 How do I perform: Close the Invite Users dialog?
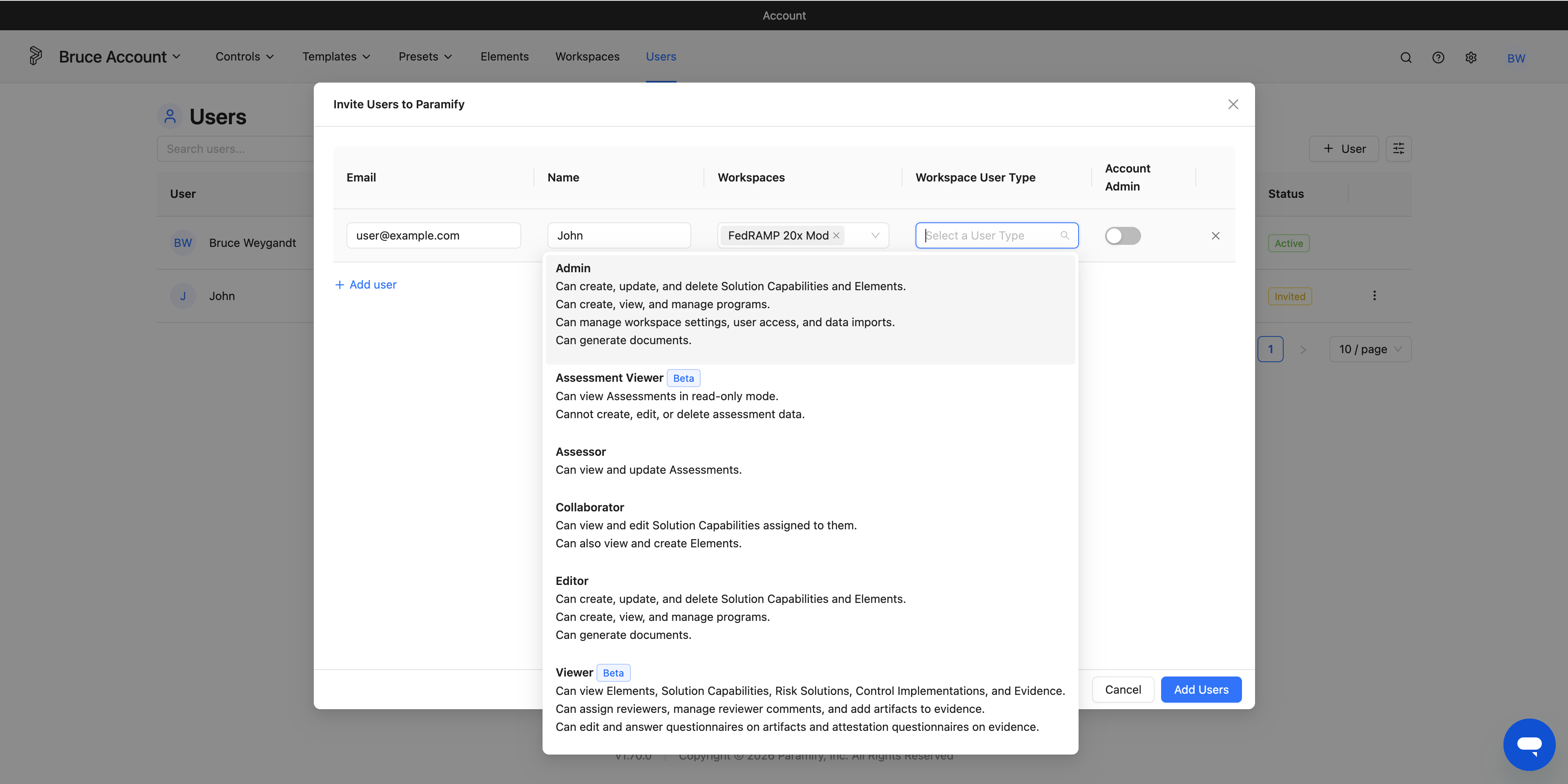(1233, 104)
